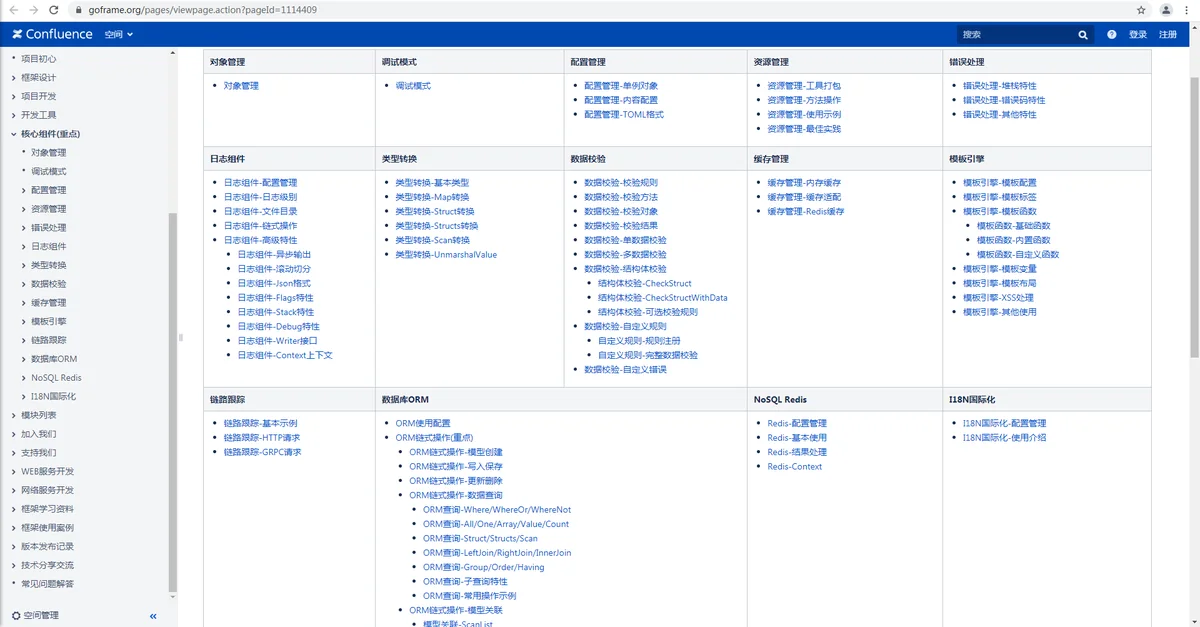Click the 空间管理 gear icon
This screenshot has width=1200, height=627.
tap(16, 616)
